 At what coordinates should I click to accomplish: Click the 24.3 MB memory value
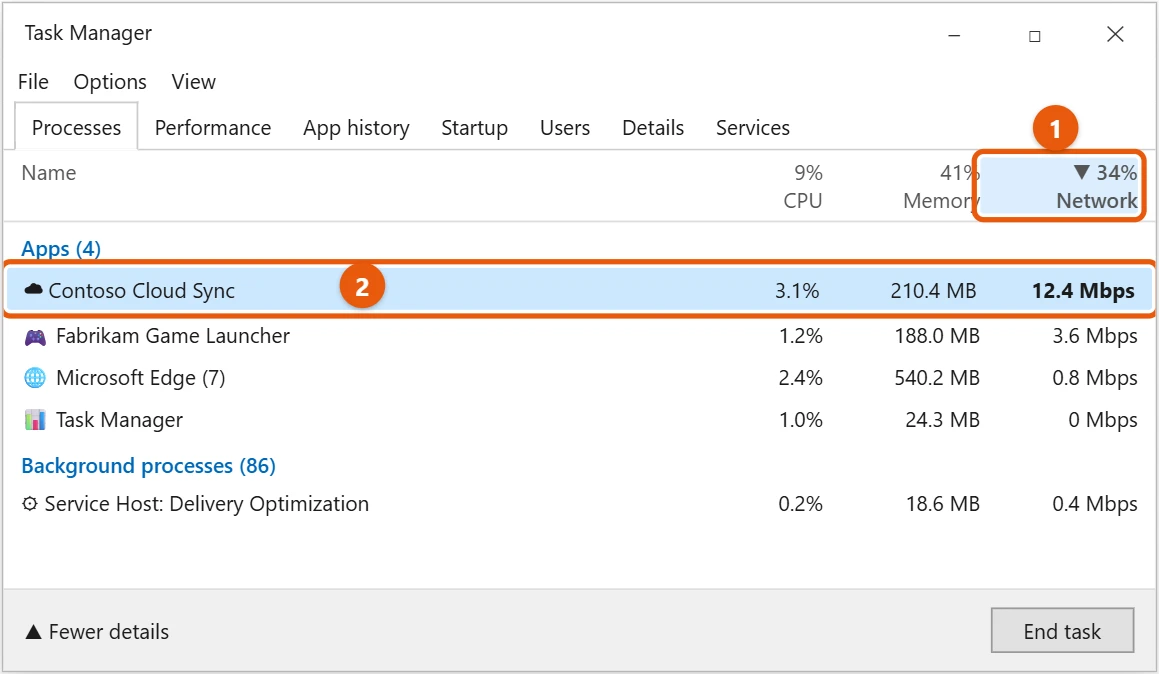(942, 420)
